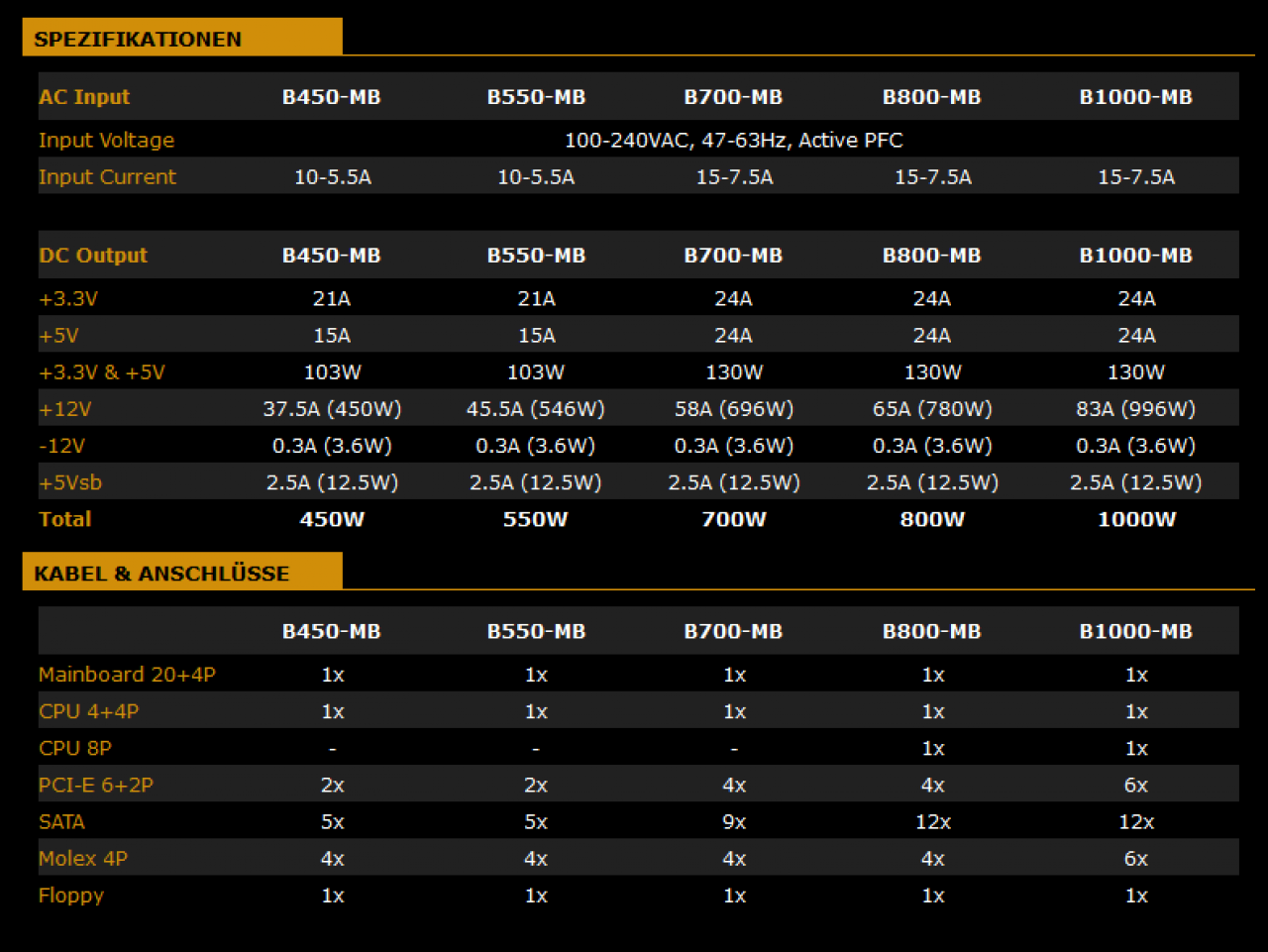Click the Total 1000W value

tap(1136, 519)
